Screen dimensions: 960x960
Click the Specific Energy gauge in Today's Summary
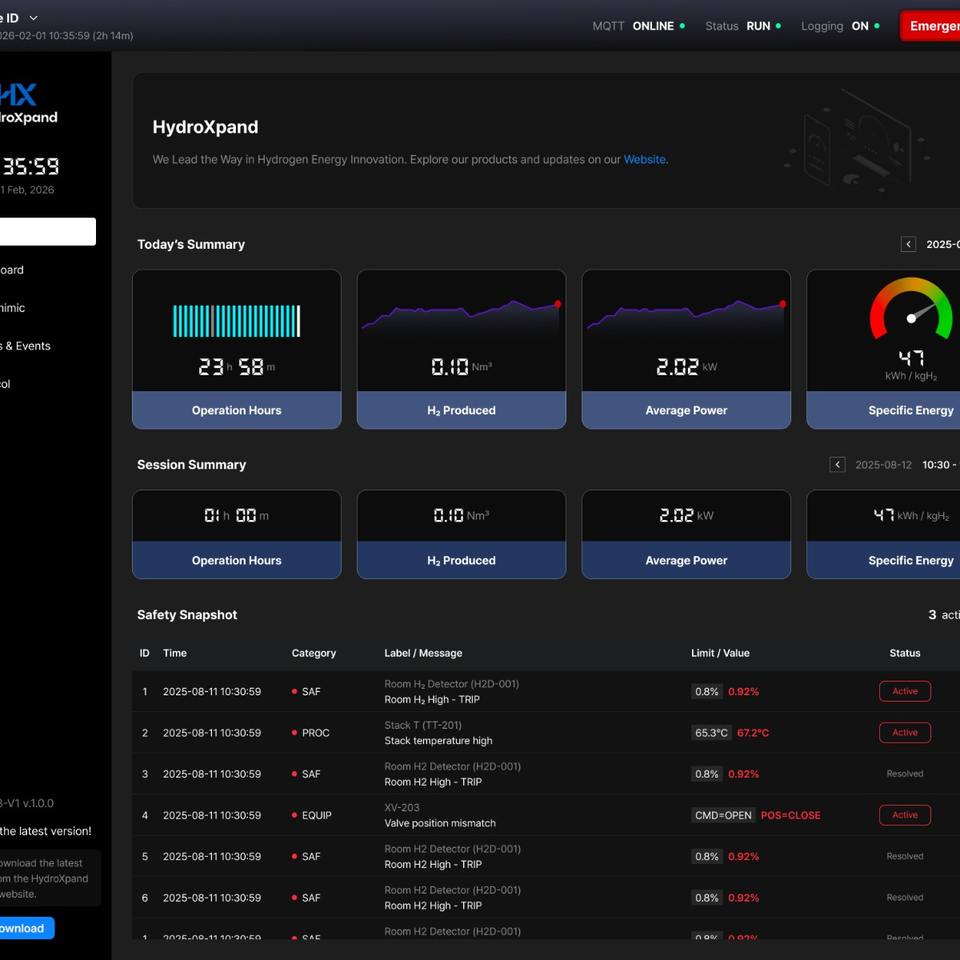pos(910,310)
